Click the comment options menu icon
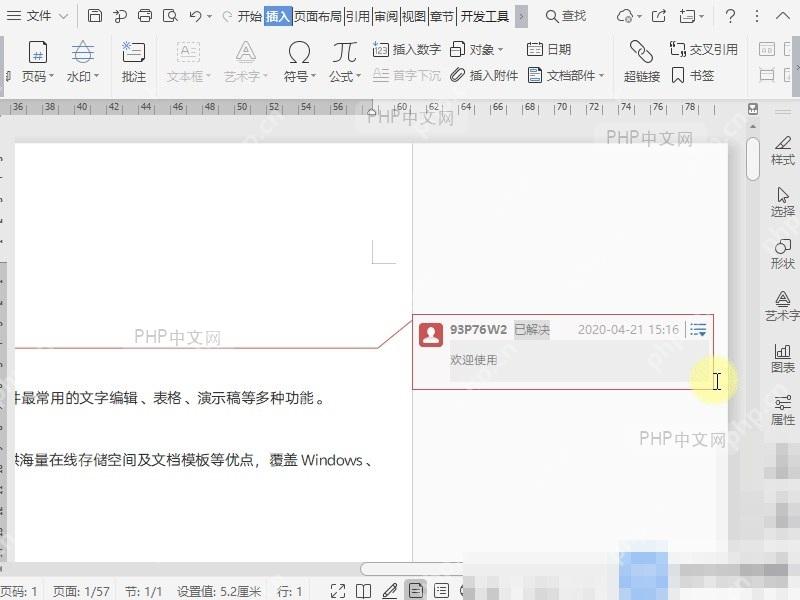Viewport: 800px width, 600px height. point(698,330)
